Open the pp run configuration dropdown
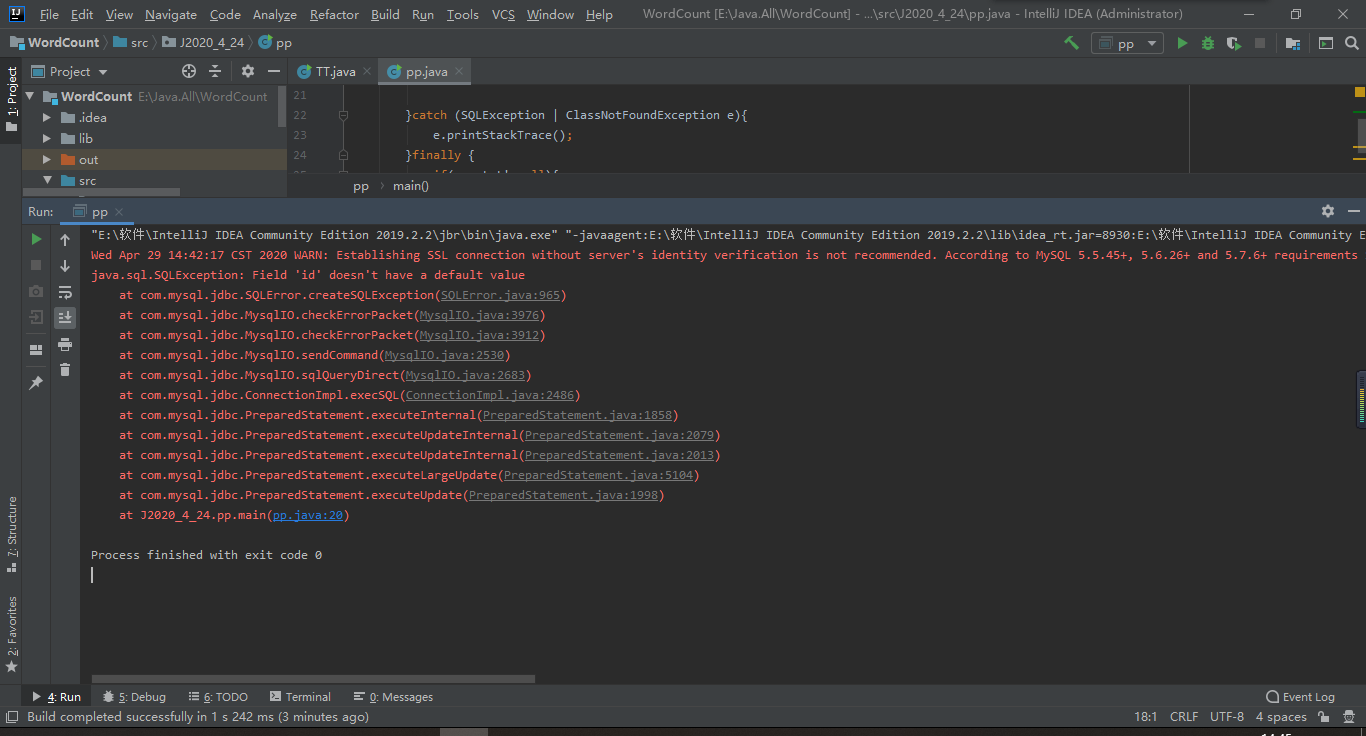 (x=1127, y=43)
